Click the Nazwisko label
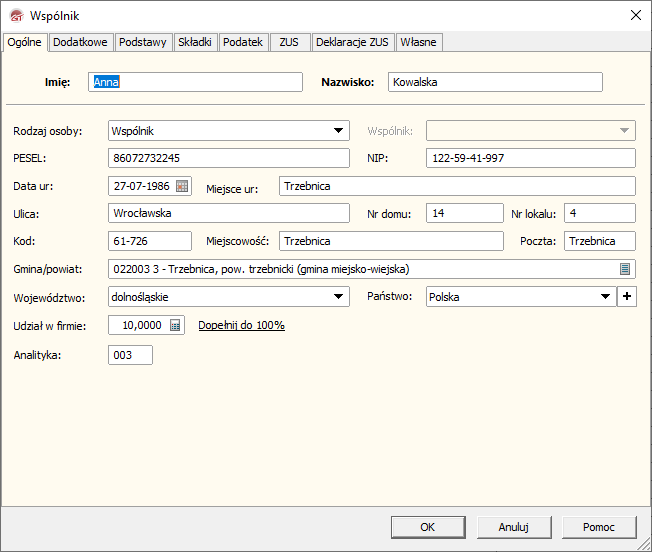652x552 pixels. click(348, 82)
